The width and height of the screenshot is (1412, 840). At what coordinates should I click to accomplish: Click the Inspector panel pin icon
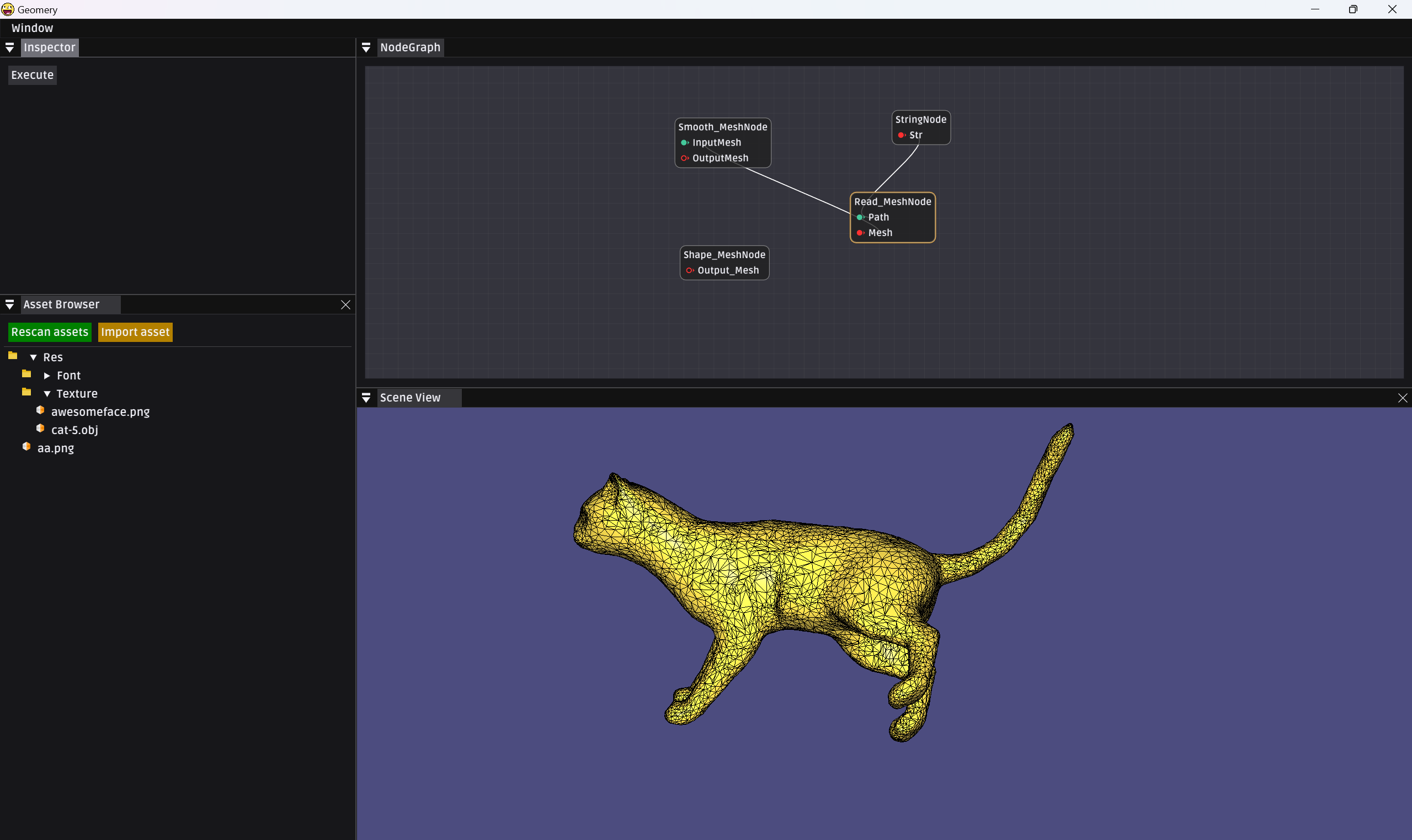pyautogui.click(x=8, y=47)
